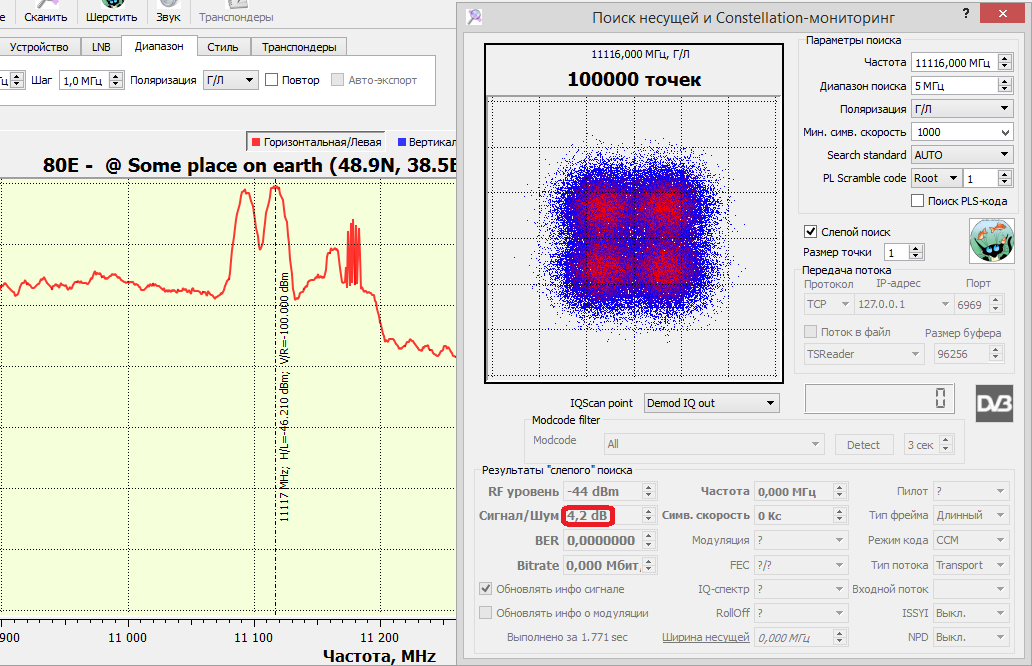The height and width of the screenshot is (666, 1032).
Task: Open the TSReader dropdown
Action: pyautogui.click(x=864, y=354)
